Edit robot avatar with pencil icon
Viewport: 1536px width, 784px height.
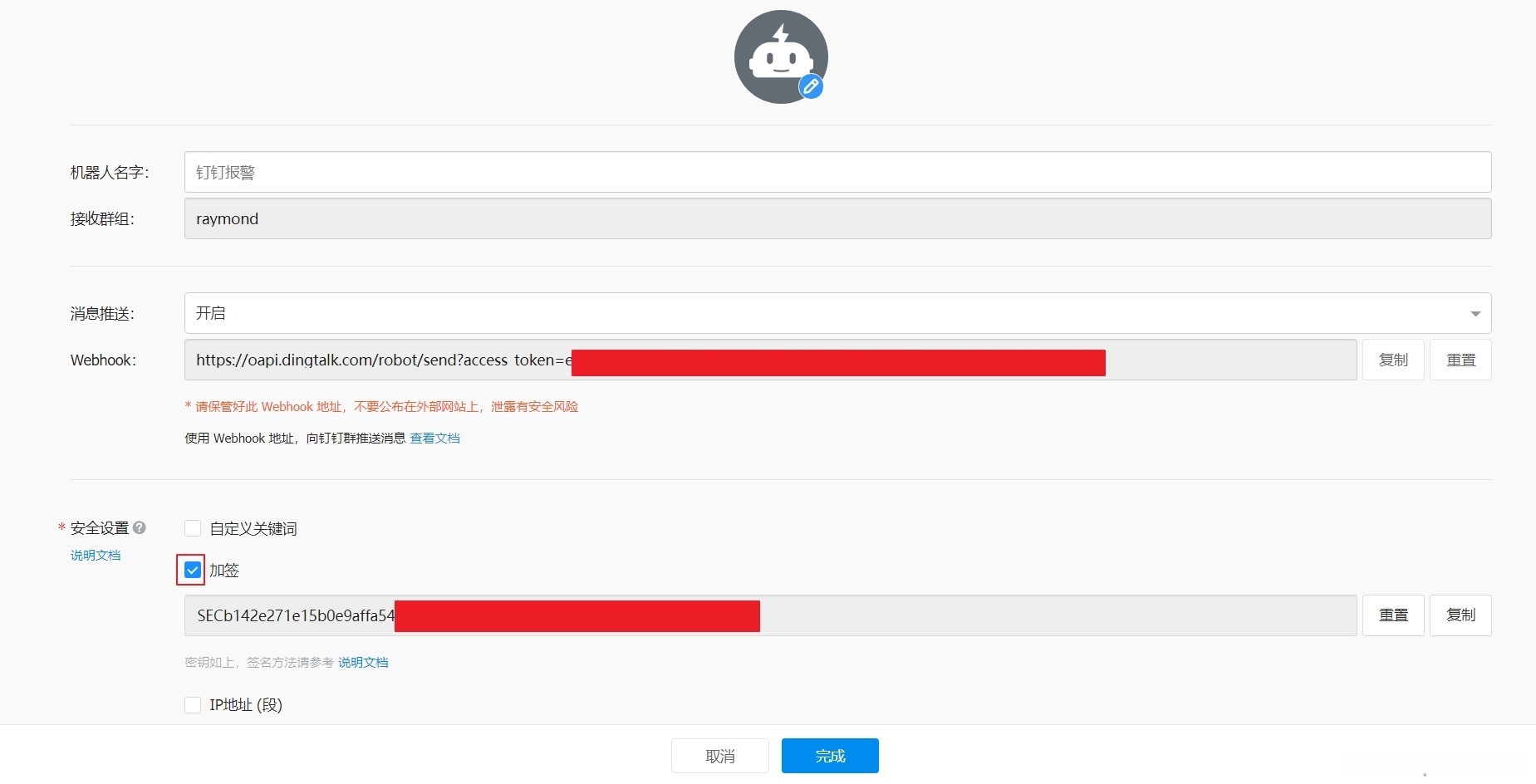(811, 86)
